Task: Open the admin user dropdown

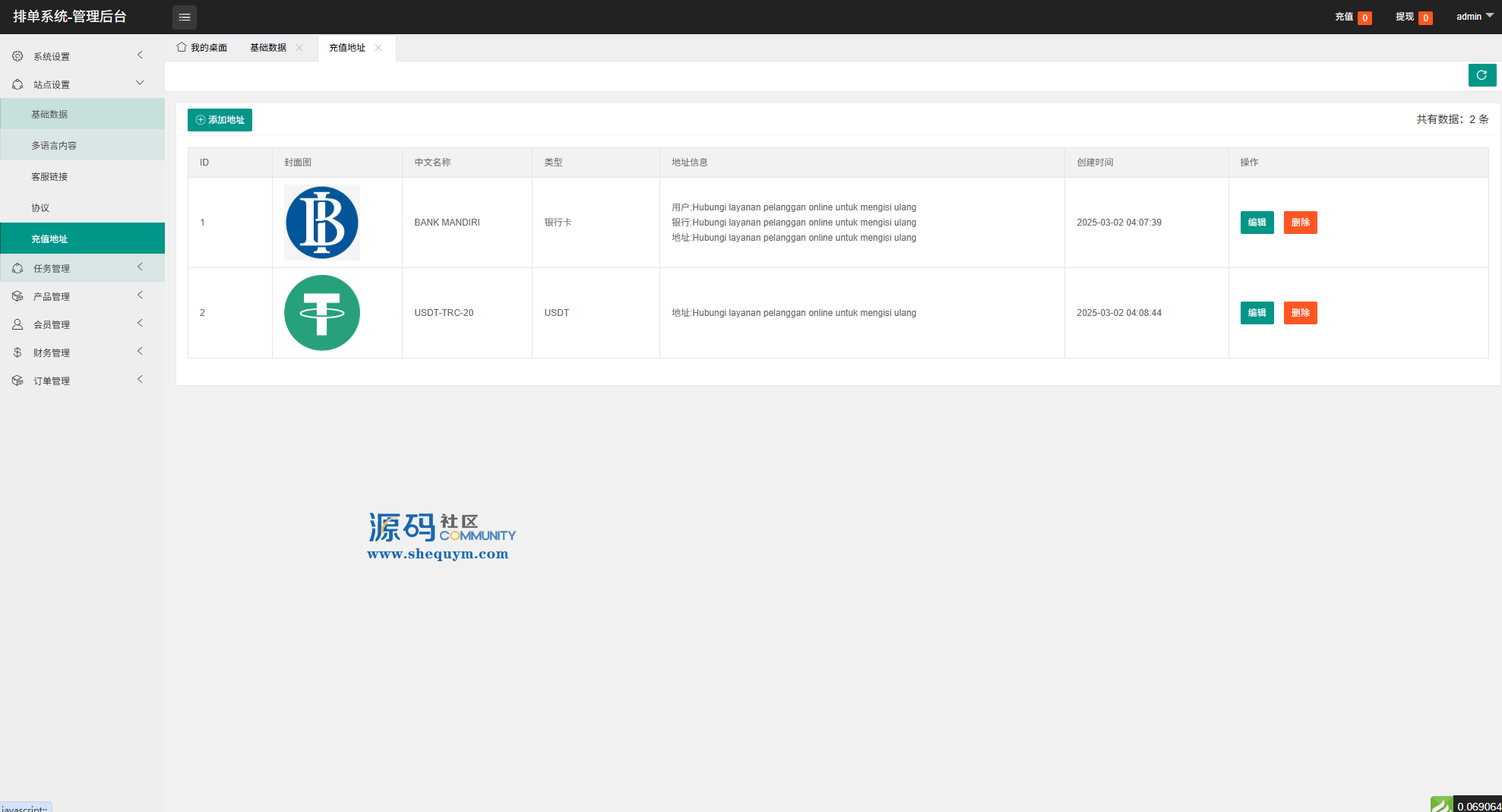Action: [1474, 17]
